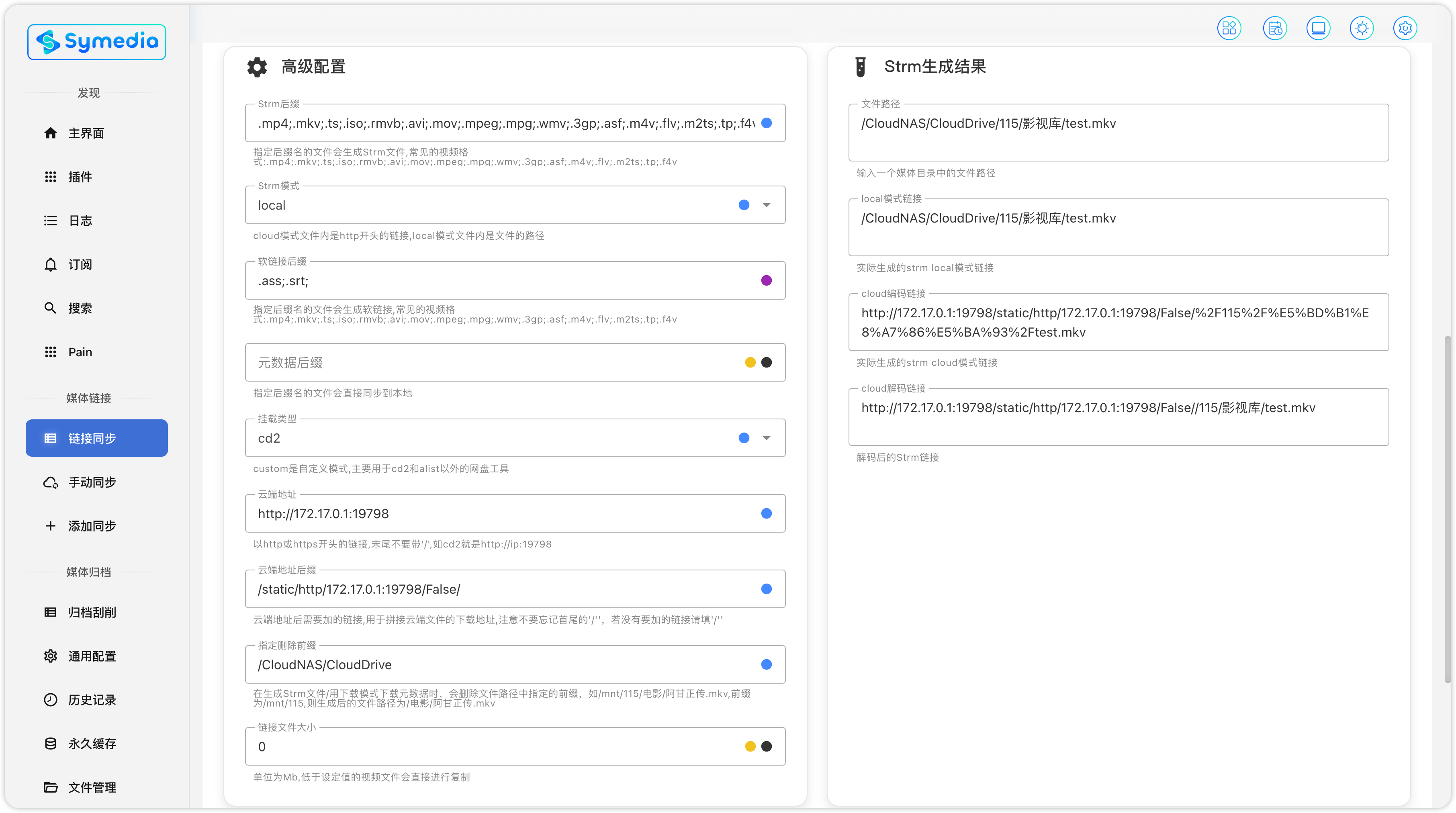Navigate to 主界面 home page
Image resolution: width=1456 pixels, height=813 pixels.
[86, 133]
